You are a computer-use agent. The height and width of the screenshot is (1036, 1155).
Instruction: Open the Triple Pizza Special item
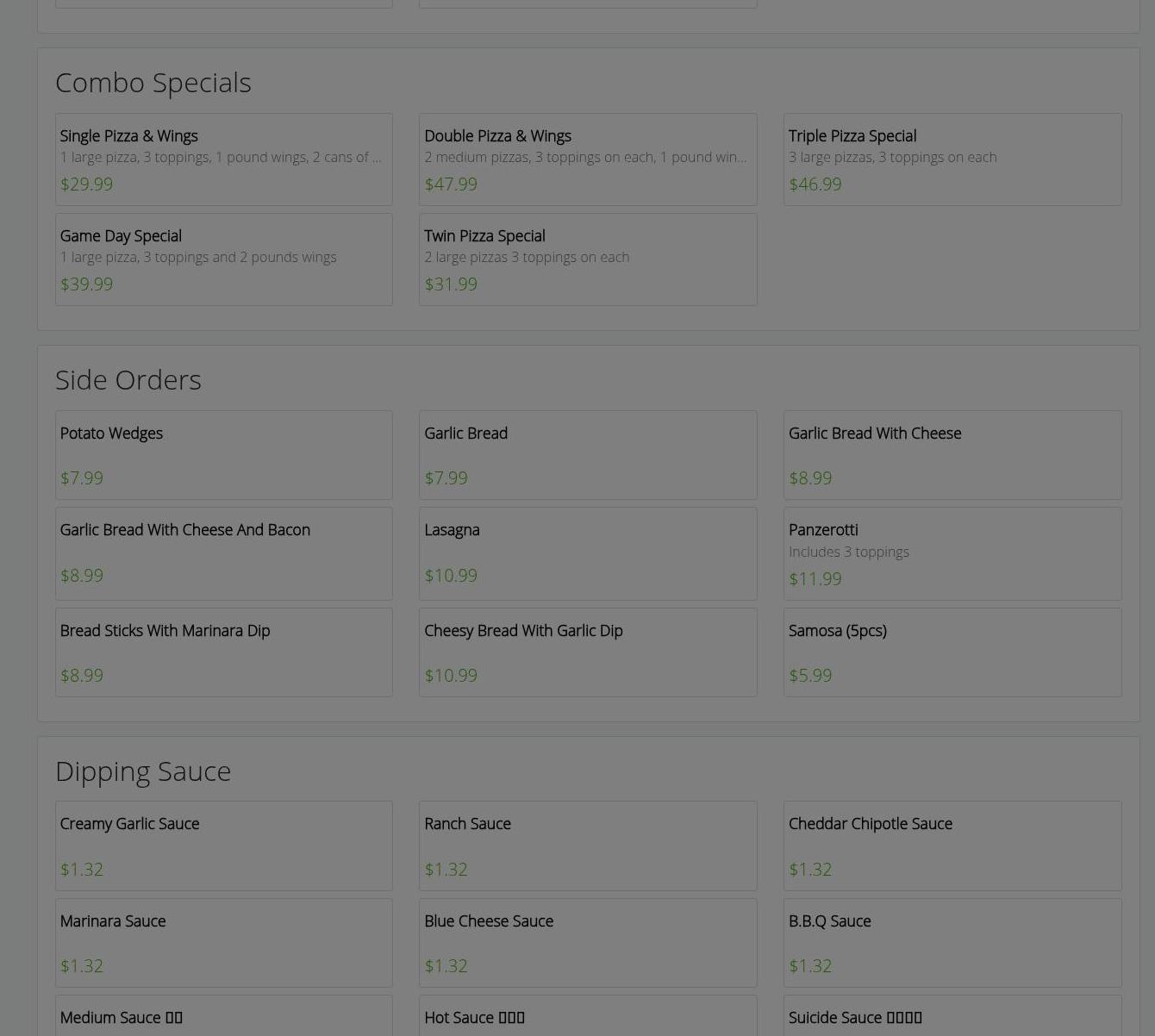952,159
